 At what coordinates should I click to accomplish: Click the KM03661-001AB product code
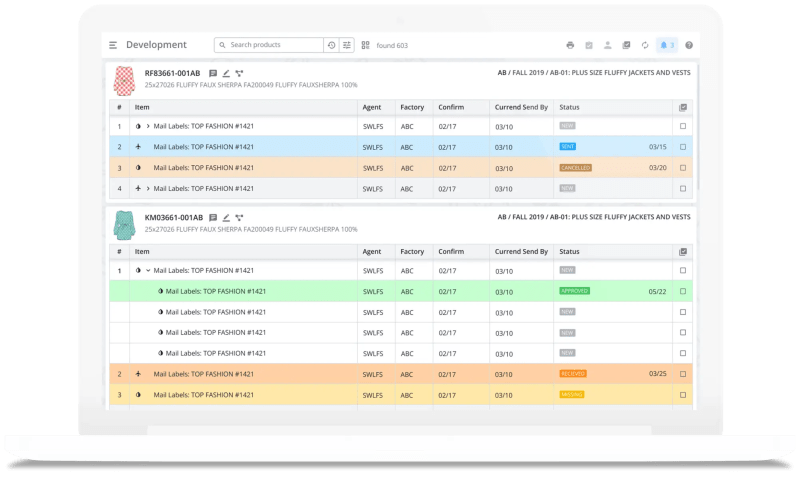(174, 217)
